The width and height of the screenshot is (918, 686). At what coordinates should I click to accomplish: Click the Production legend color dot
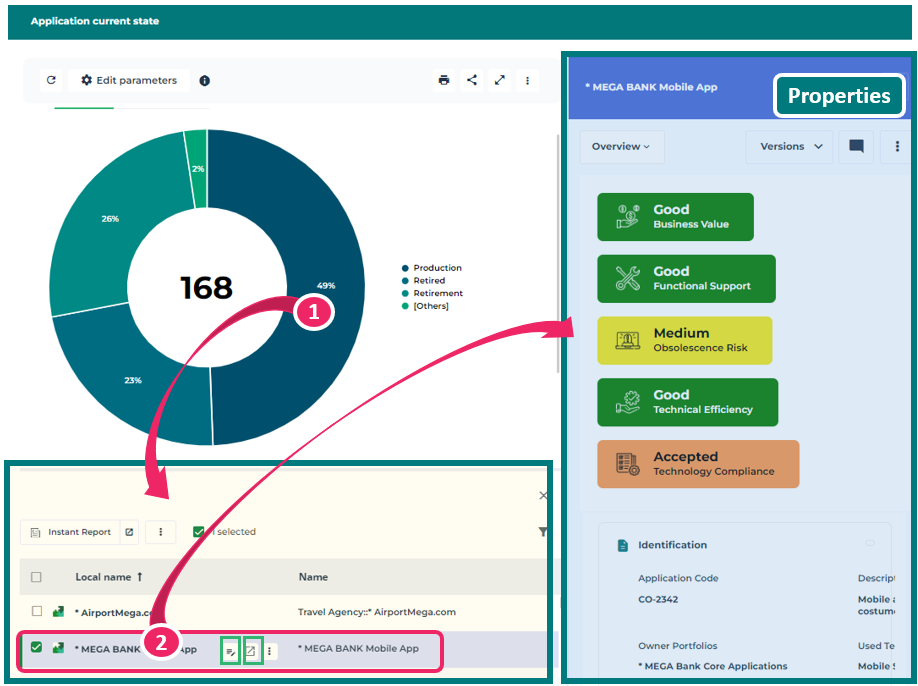405,268
